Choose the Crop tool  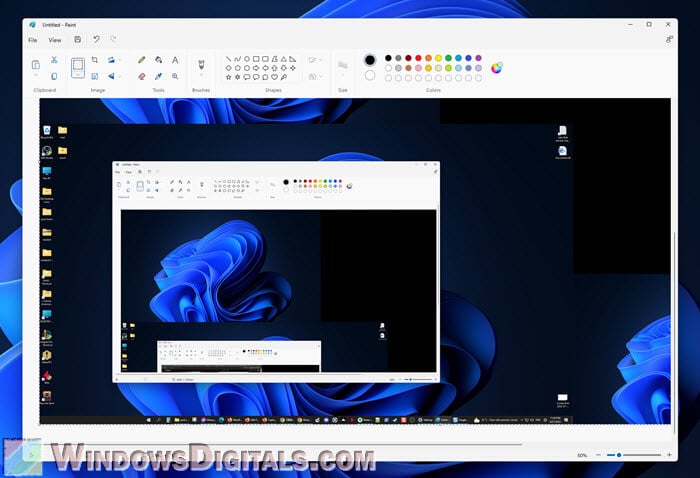click(95, 59)
